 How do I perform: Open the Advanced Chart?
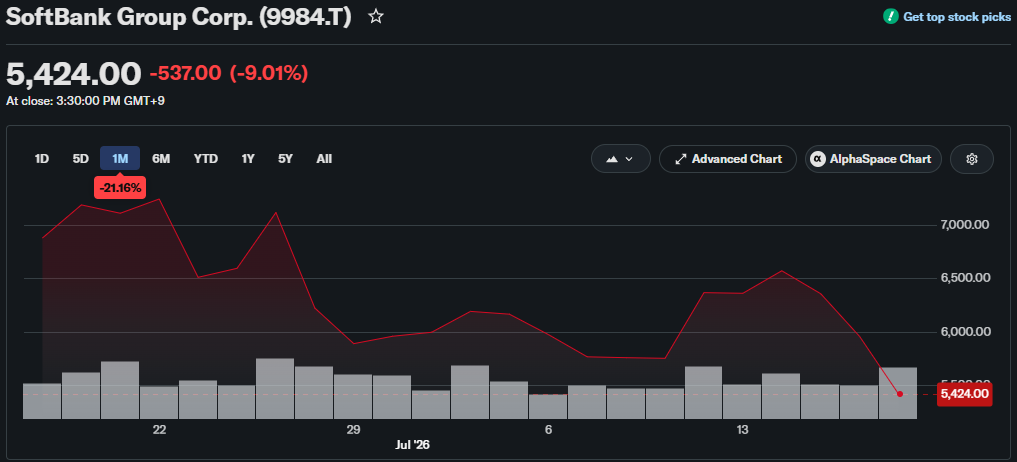click(728, 159)
